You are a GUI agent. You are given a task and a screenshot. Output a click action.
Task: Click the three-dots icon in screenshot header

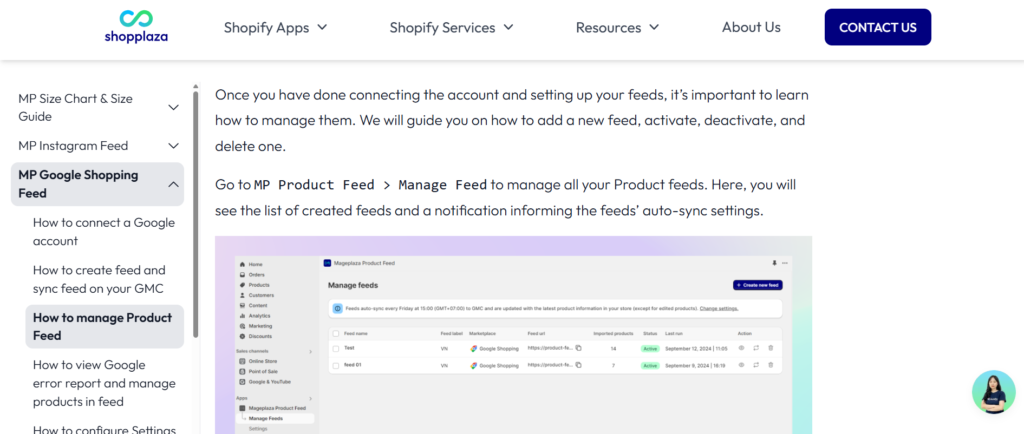(x=784, y=263)
